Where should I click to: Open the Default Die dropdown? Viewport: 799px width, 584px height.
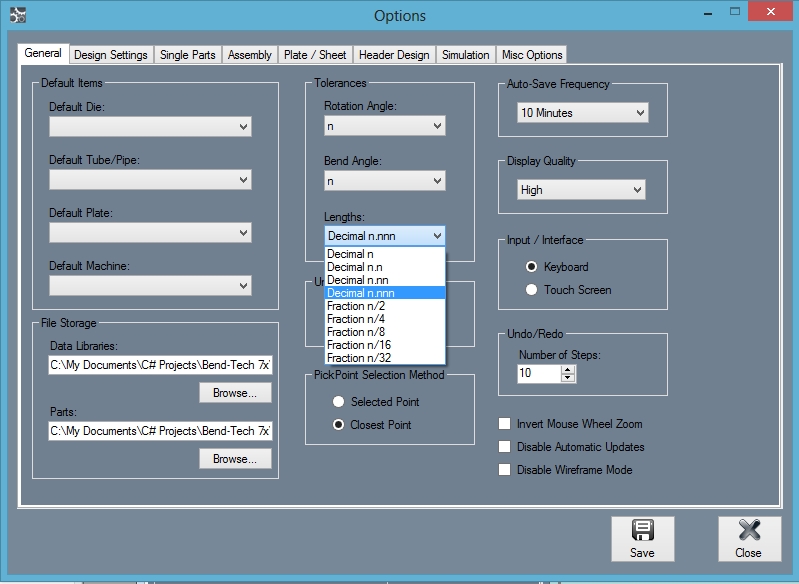pos(150,127)
